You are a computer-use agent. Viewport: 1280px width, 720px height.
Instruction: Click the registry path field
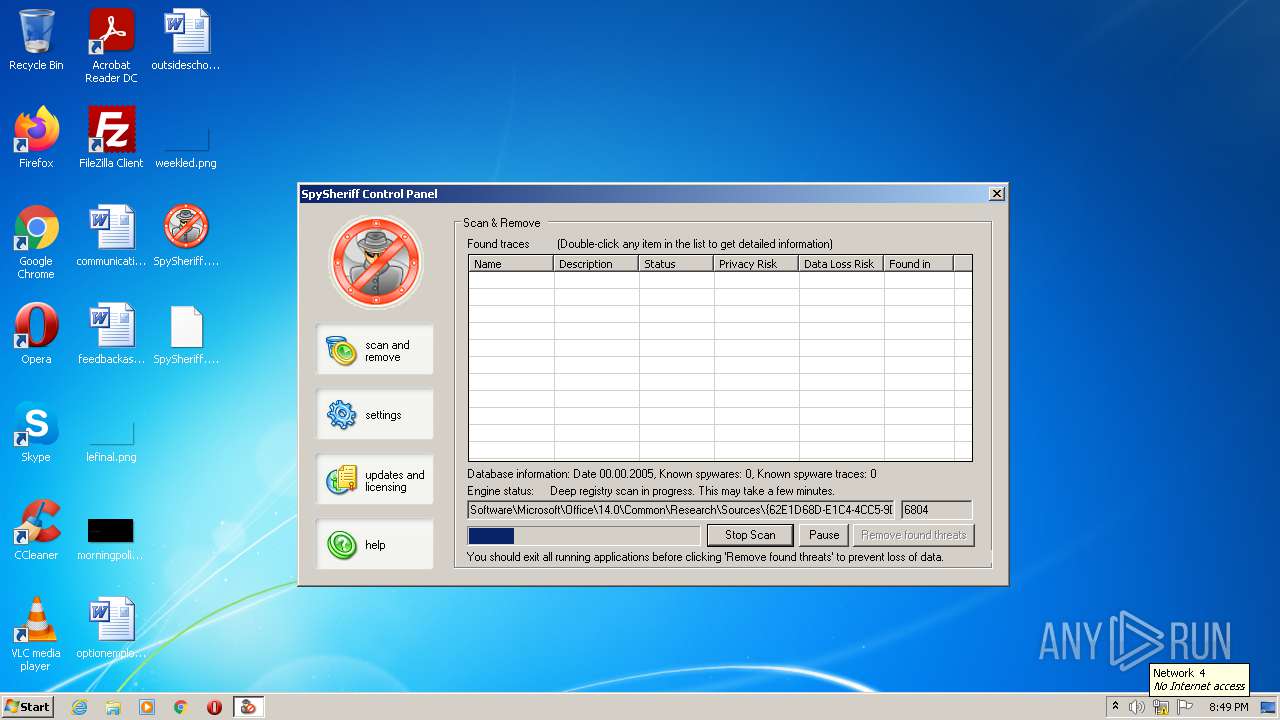point(681,510)
